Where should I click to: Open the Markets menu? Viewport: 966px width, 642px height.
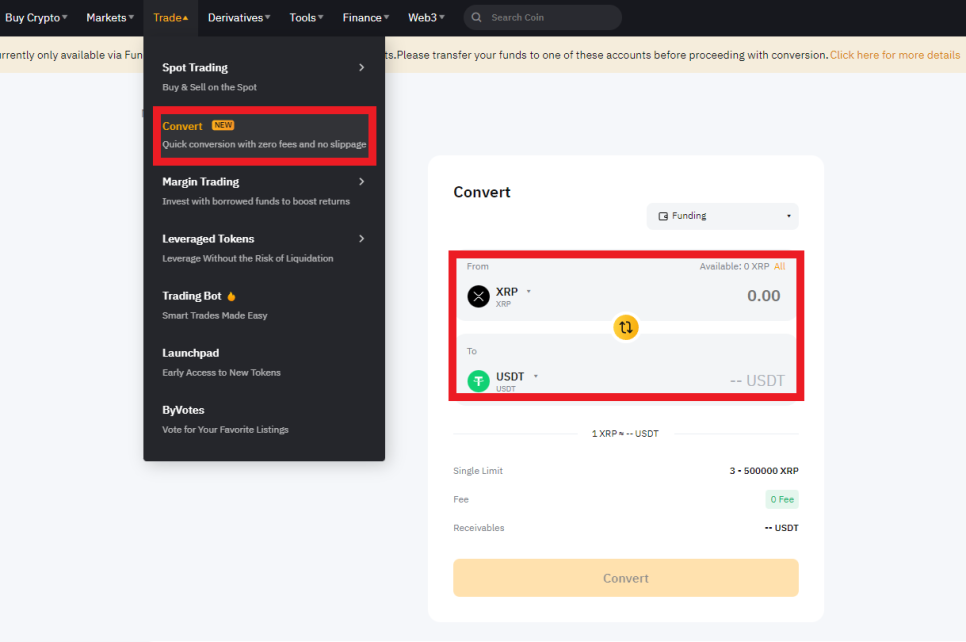[110, 18]
